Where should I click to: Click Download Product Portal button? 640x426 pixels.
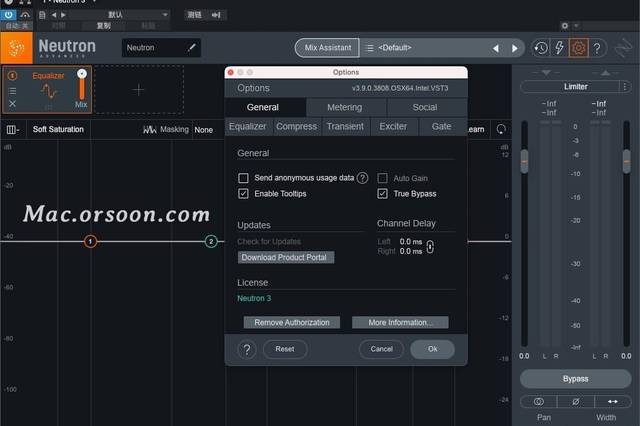(286, 257)
